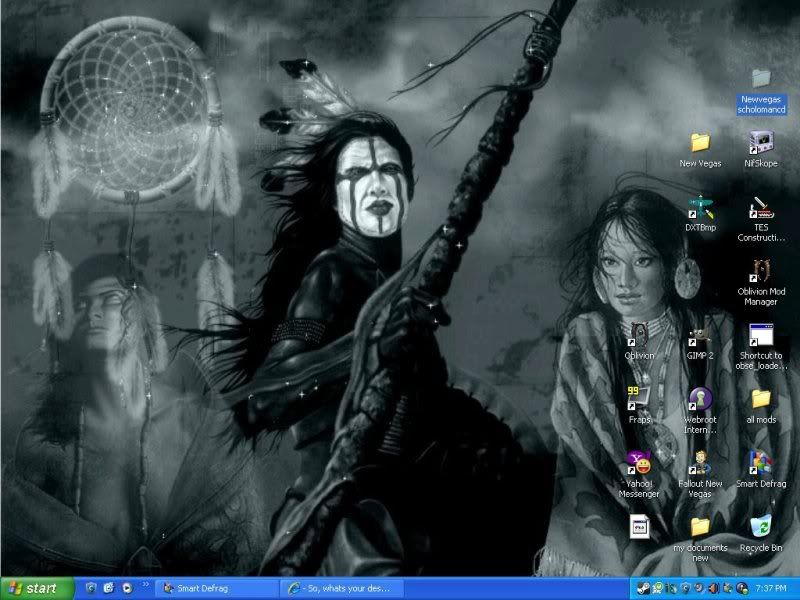Click the Smart Defrag desktop icon
This screenshot has width=800, height=600.
point(760,463)
